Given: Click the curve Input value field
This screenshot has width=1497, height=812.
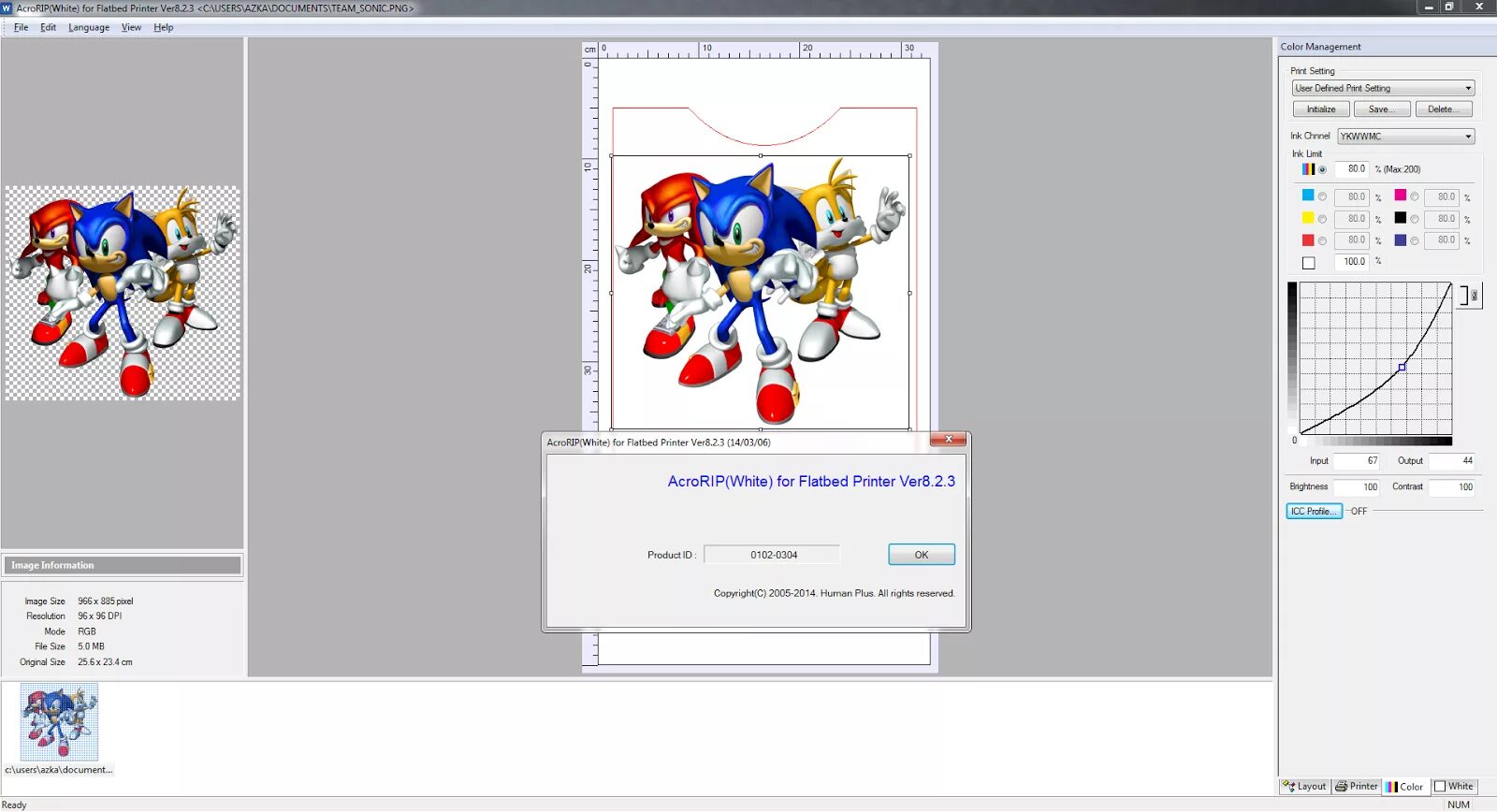Looking at the screenshot, I should 1357,461.
